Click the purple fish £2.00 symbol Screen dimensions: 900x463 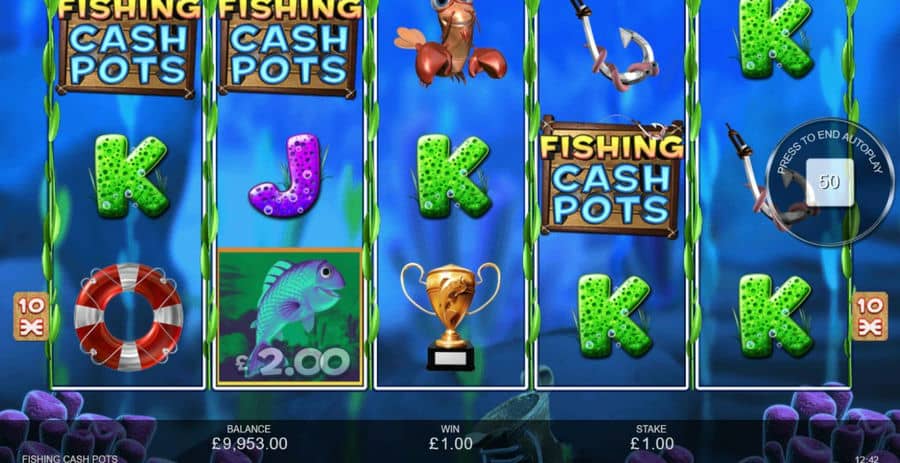click(x=290, y=316)
